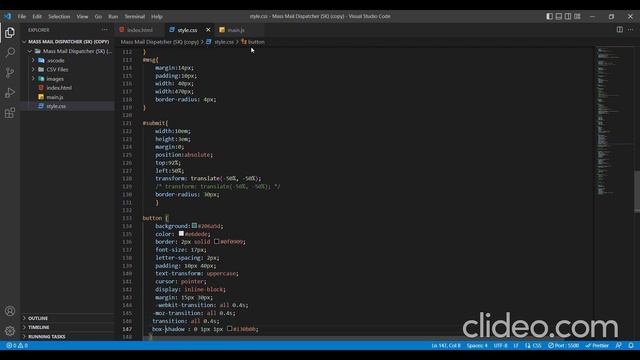Open the Accounts menu icon
Viewport: 640px width, 360px height.
pos(10,311)
